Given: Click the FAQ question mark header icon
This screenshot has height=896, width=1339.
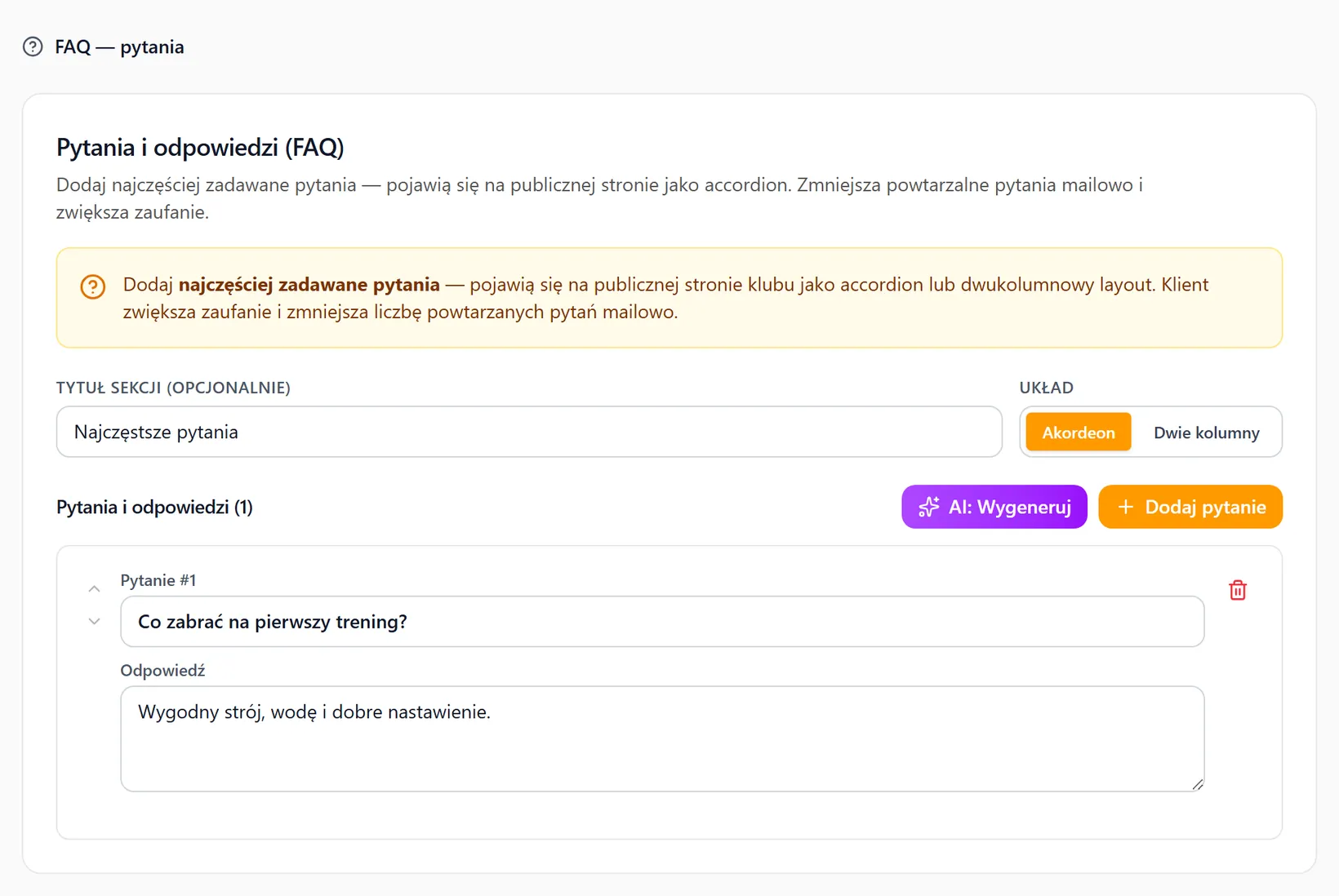Looking at the screenshot, I should (x=33, y=47).
